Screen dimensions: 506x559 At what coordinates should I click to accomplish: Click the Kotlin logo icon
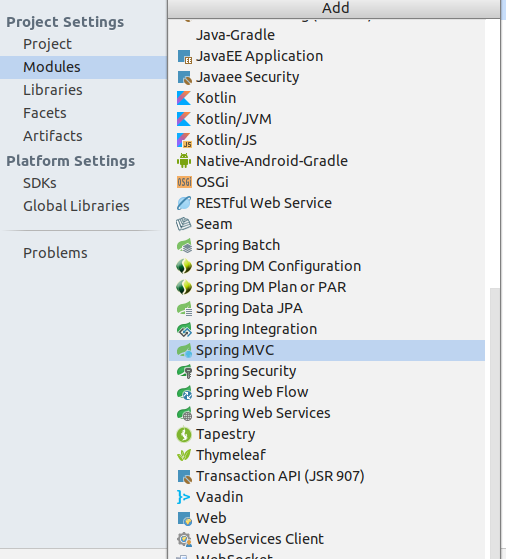tap(184, 98)
